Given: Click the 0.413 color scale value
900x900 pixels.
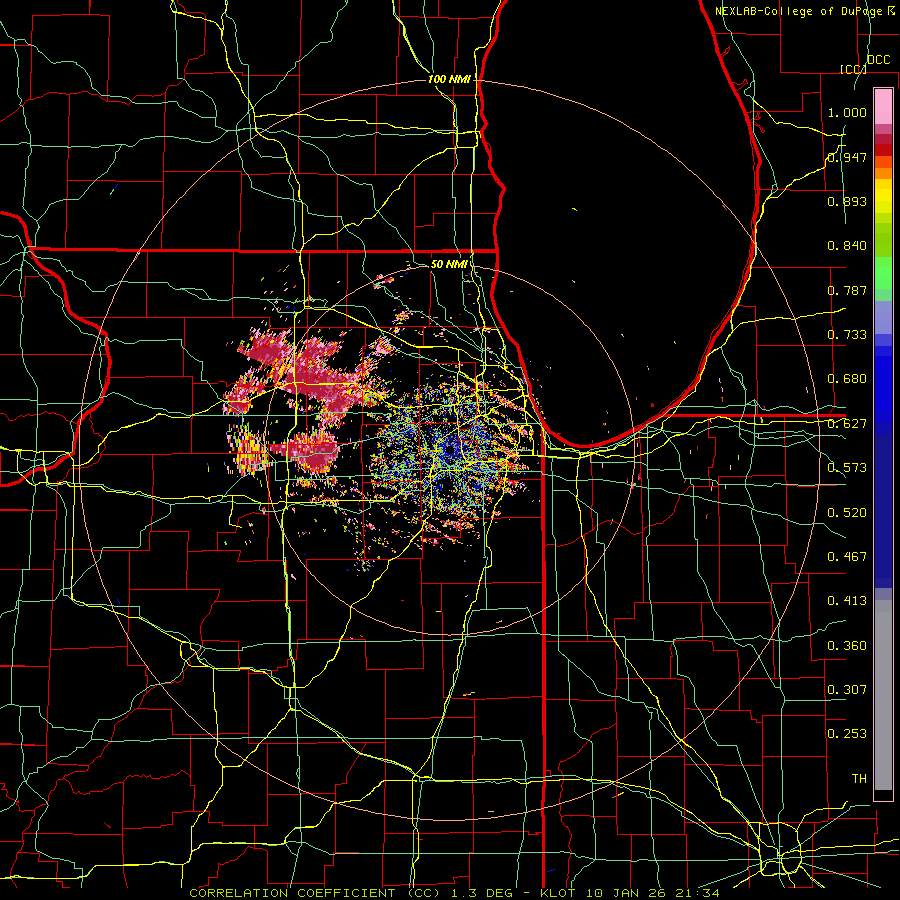Looking at the screenshot, I should click(847, 601).
